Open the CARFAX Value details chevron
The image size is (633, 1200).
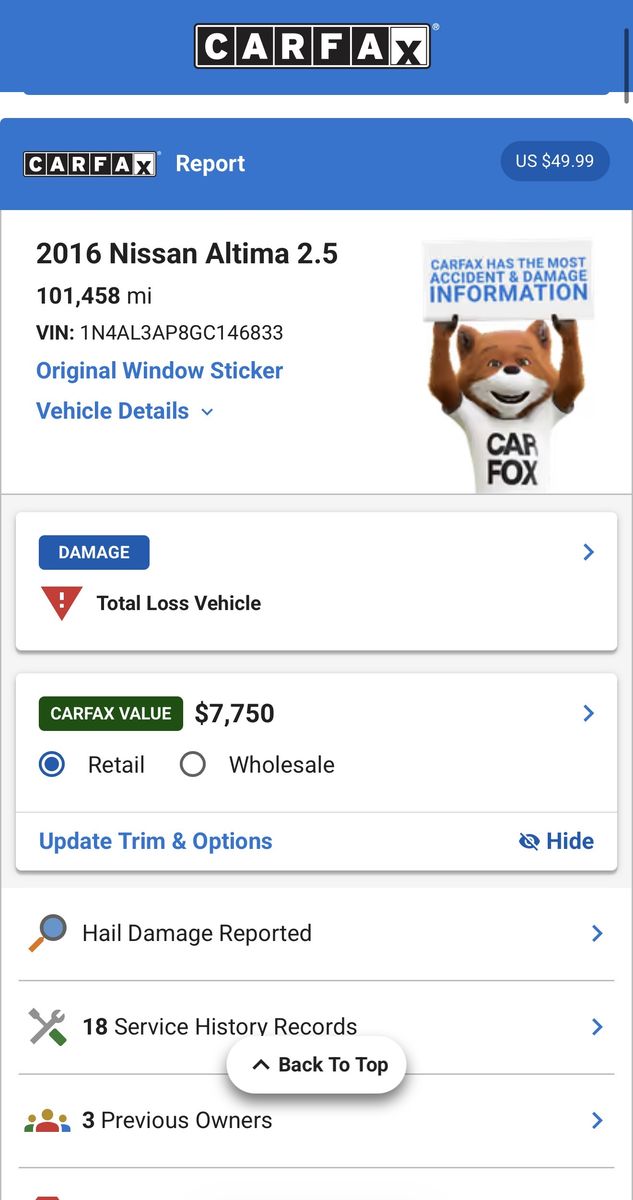588,713
